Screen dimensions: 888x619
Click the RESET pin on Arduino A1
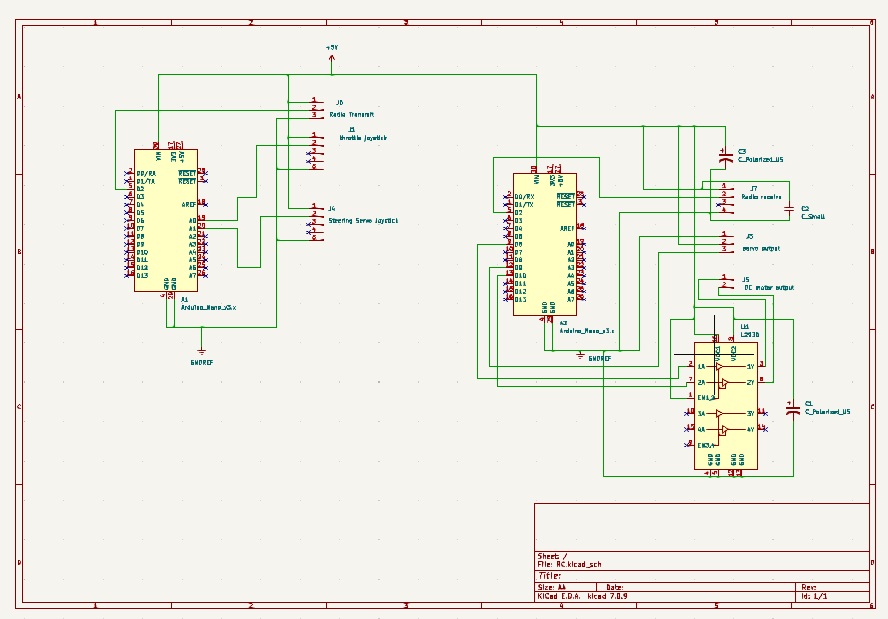point(187,173)
